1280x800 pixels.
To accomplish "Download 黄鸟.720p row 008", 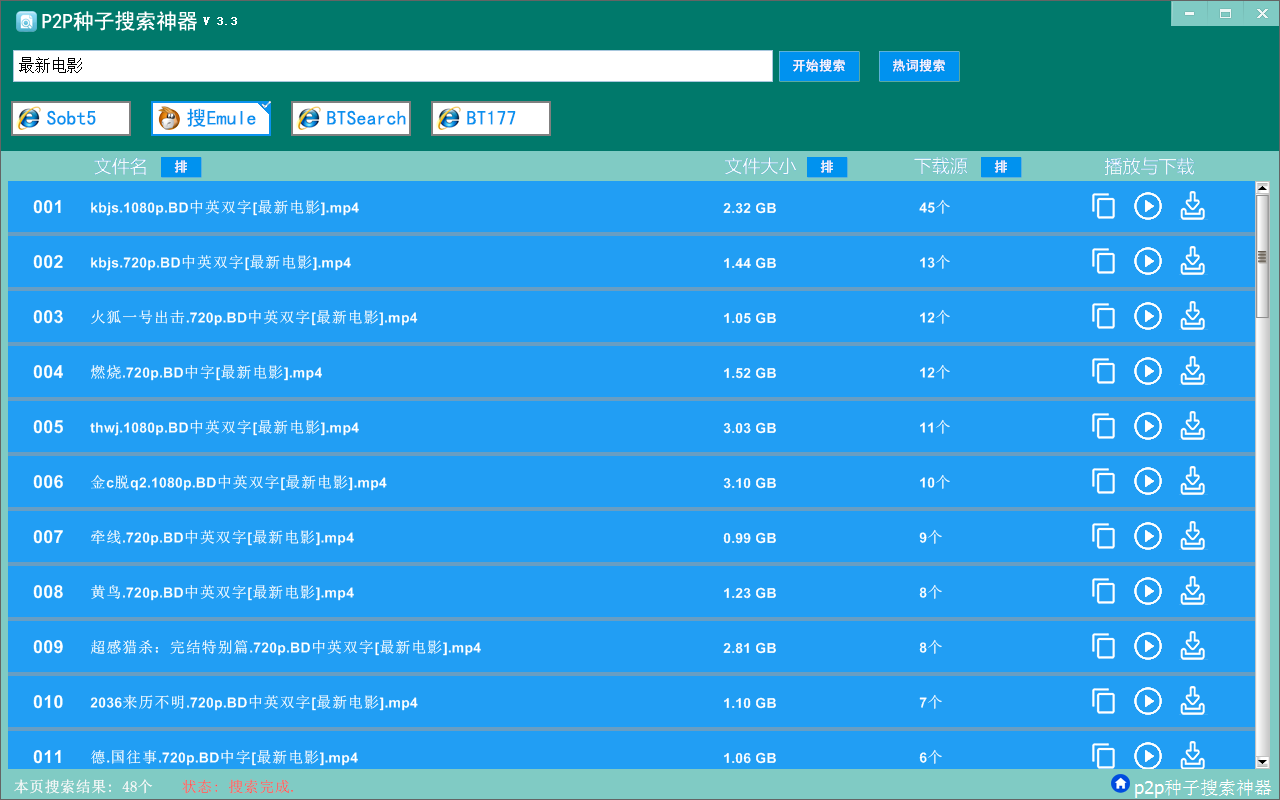I will coord(1192,592).
